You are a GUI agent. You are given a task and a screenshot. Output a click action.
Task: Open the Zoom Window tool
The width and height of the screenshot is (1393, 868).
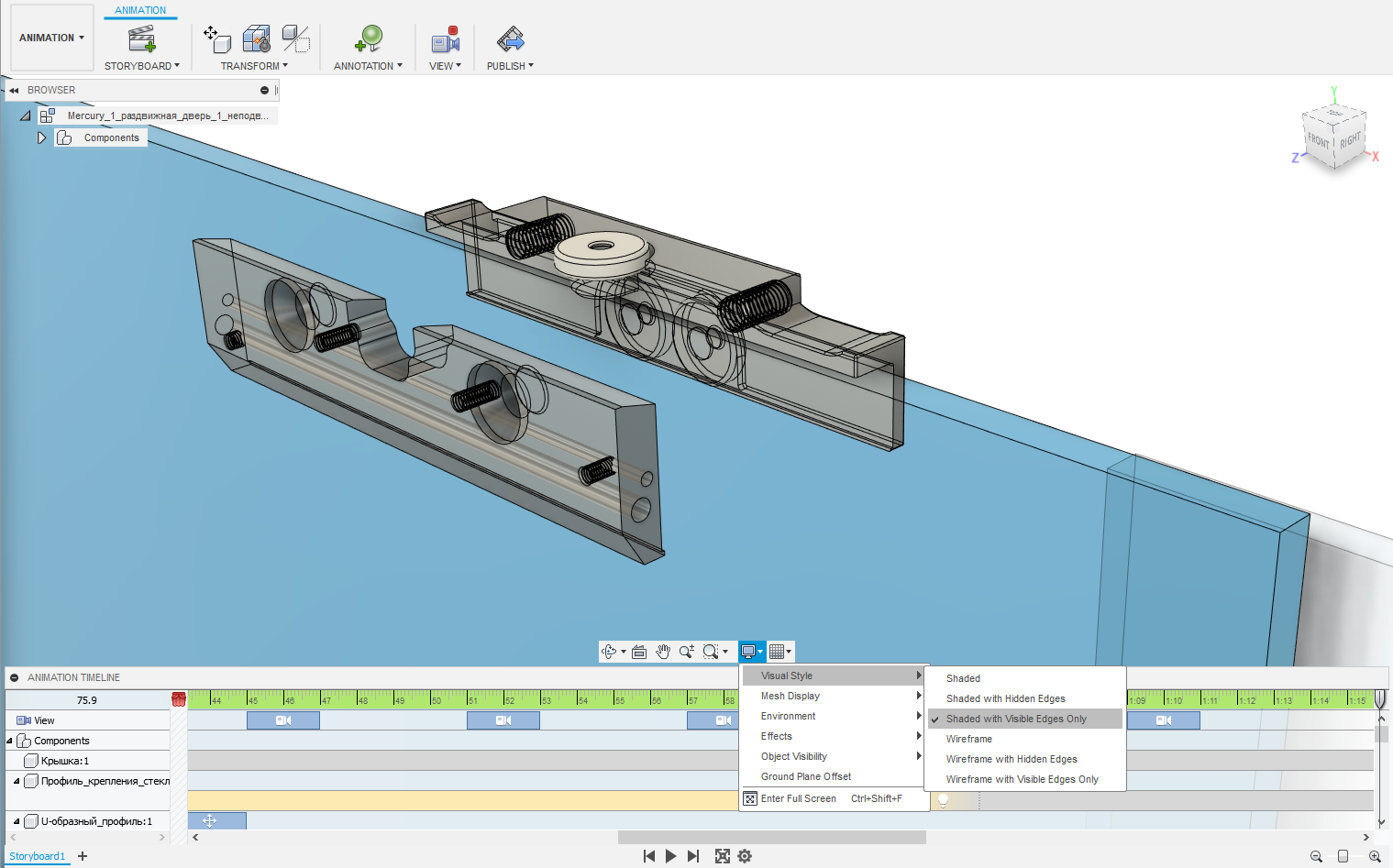(x=712, y=651)
